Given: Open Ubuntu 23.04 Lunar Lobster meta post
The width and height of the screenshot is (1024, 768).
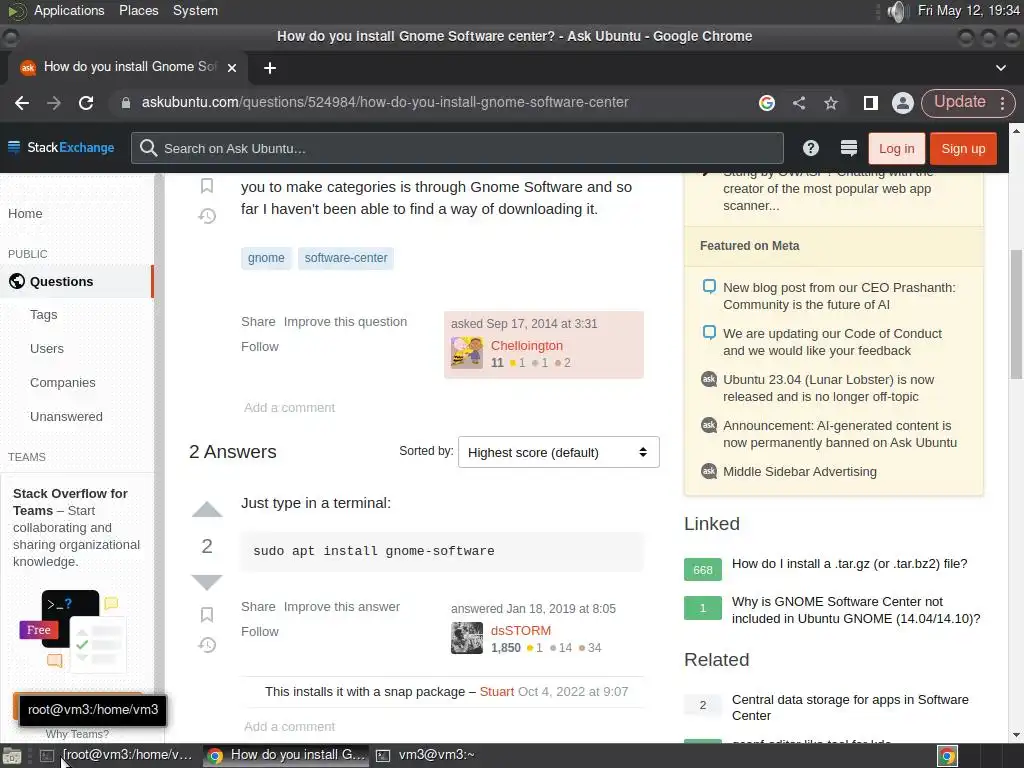Looking at the screenshot, I should click(x=828, y=388).
